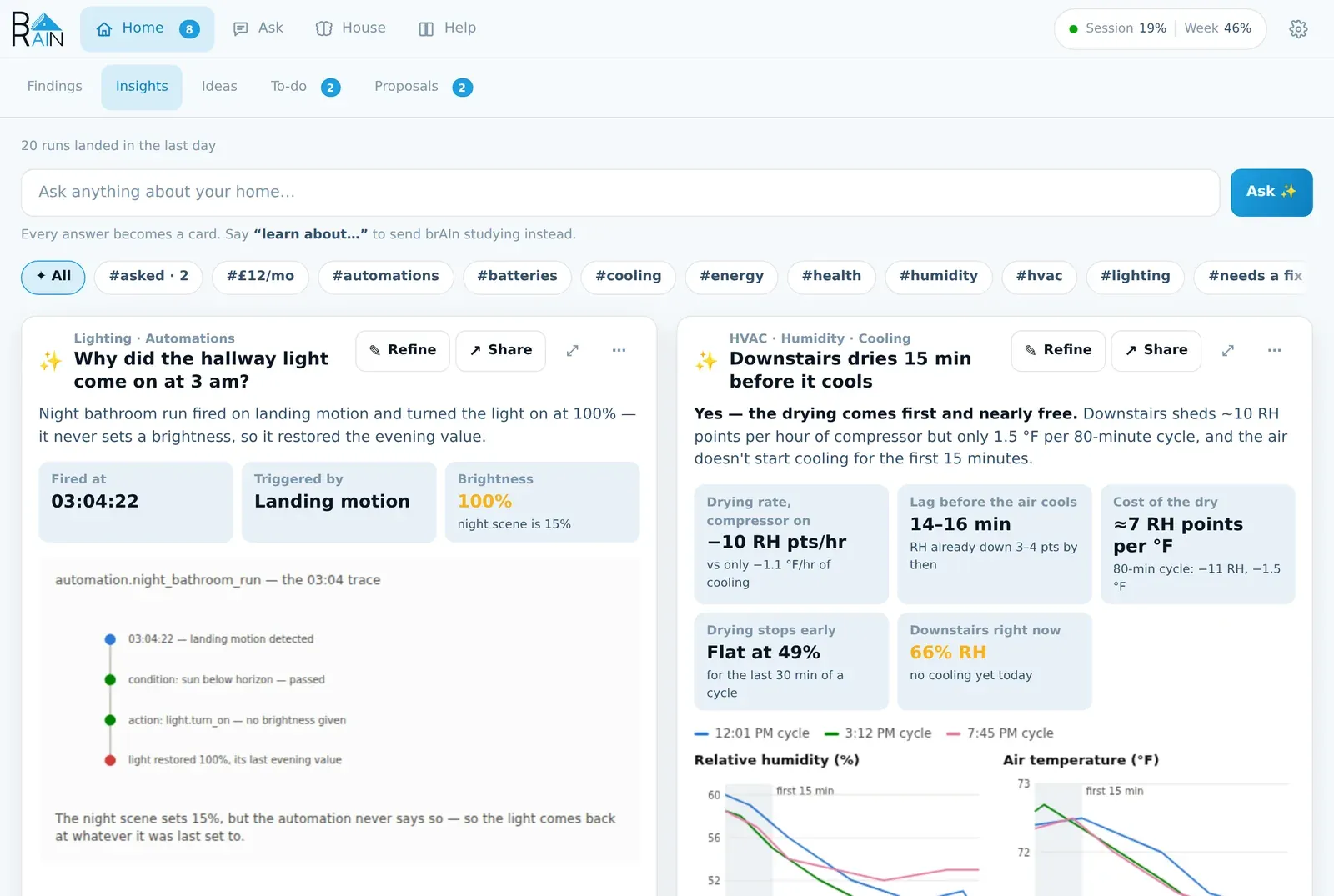
Task: Toggle the 7:45 PM cycle legend entry
Action: (1000, 733)
